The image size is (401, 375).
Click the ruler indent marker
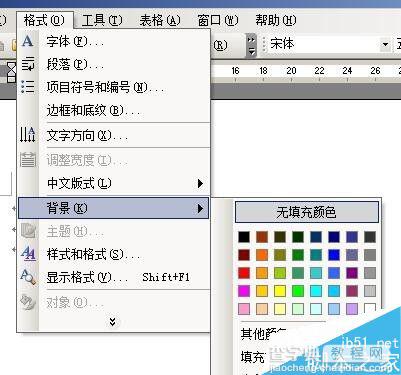(x=12, y=72)
